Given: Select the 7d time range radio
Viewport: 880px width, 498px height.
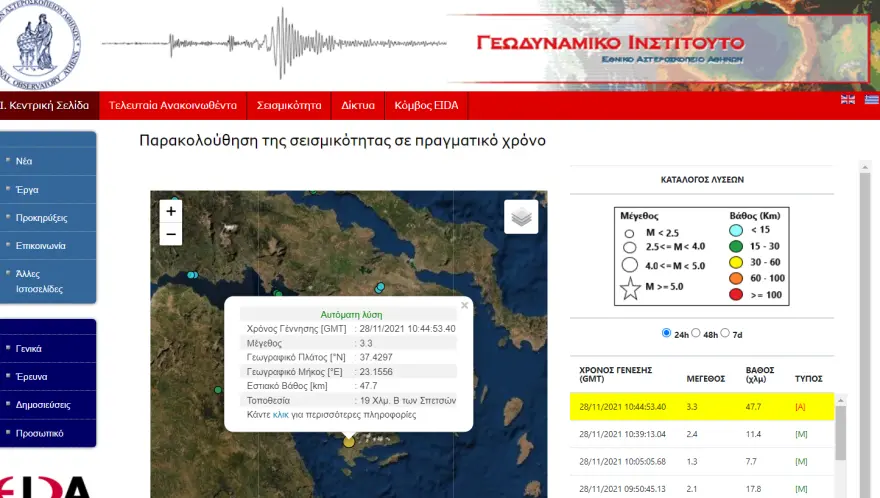Looking at the screenshot, I should (726, 333).
